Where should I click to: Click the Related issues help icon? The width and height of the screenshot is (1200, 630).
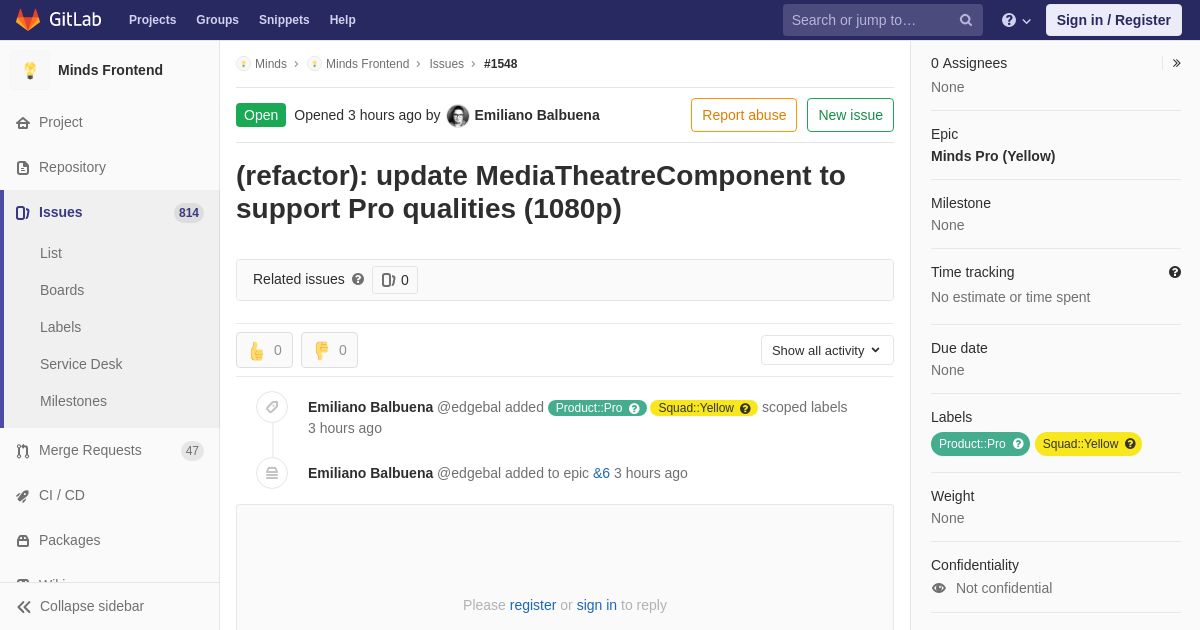358,279
